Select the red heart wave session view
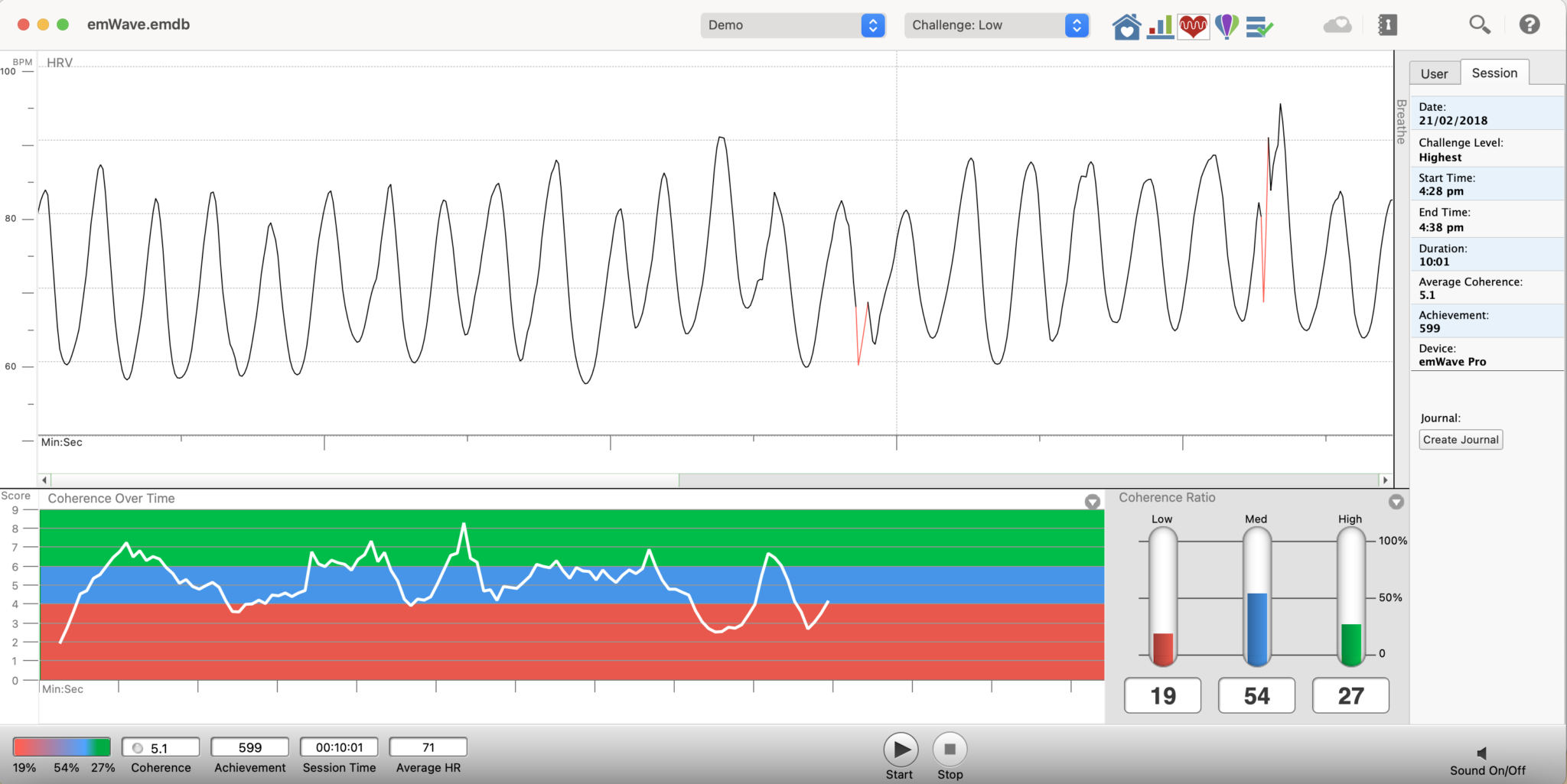 1193,26
